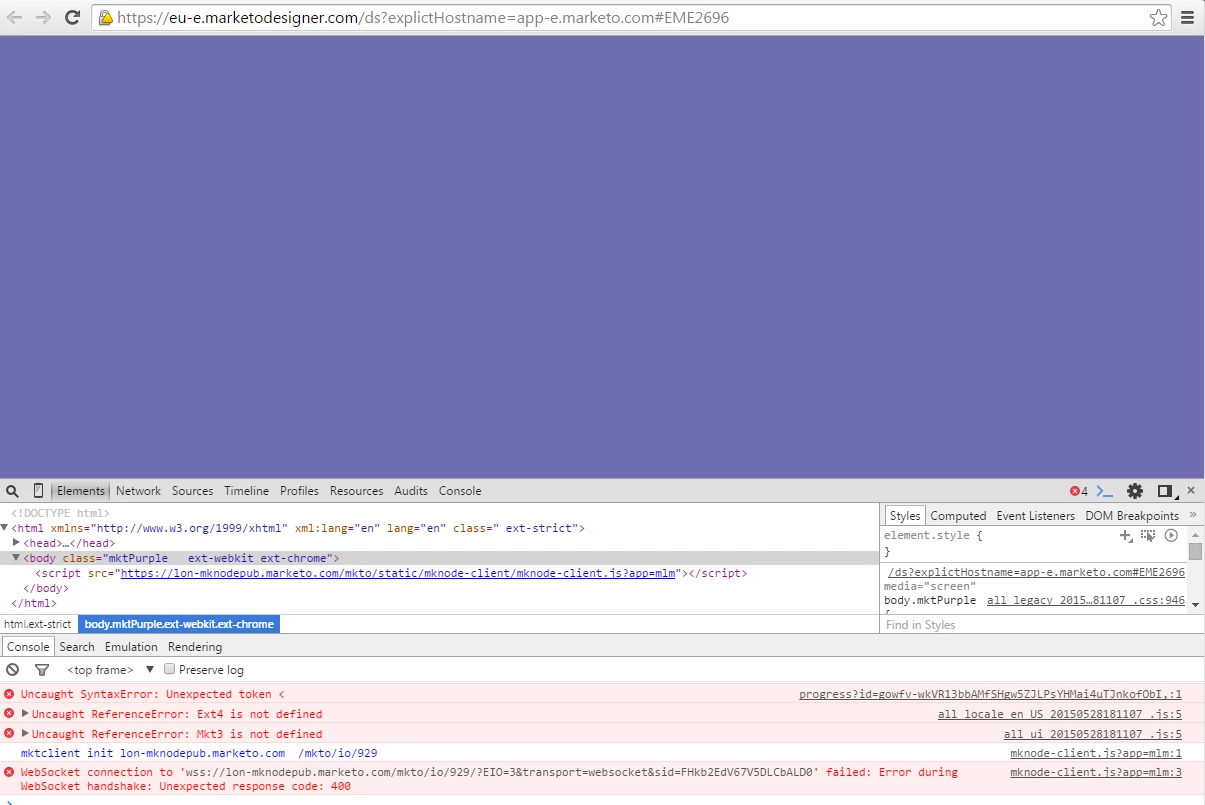Expand the head element node
Screen dimensions: 1205x805
coord(16,542)
